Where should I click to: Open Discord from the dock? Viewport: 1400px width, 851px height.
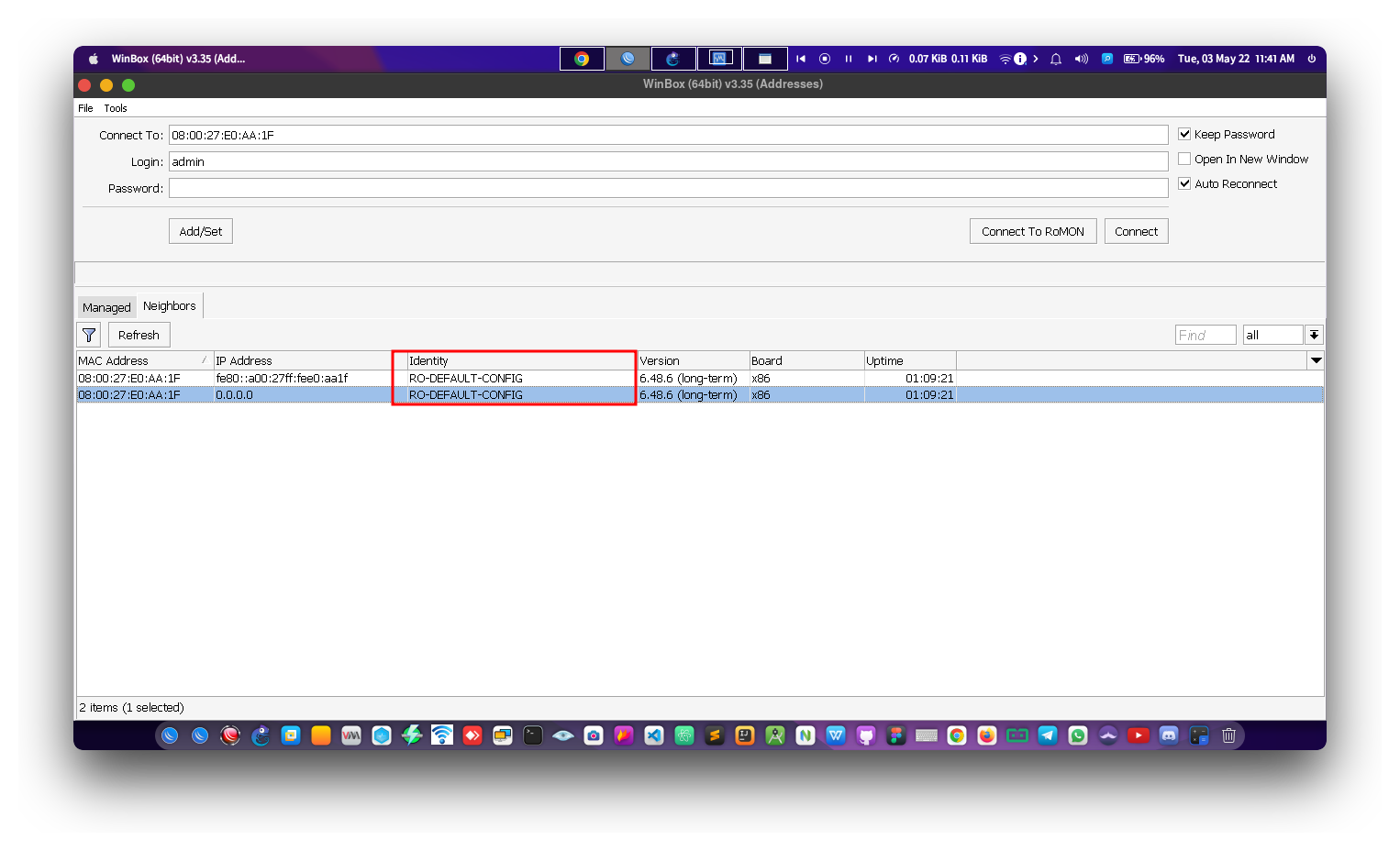click(1168, 735)
